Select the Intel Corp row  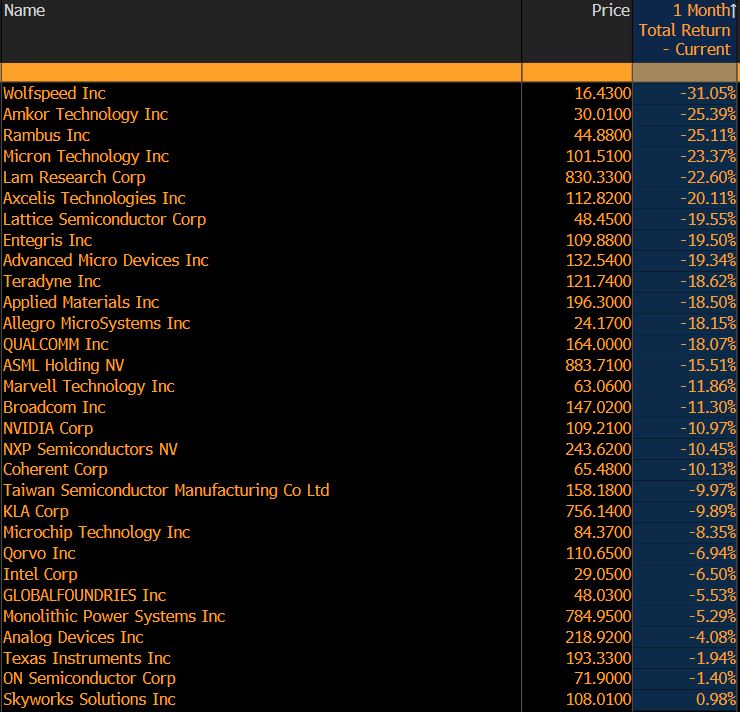40,574
